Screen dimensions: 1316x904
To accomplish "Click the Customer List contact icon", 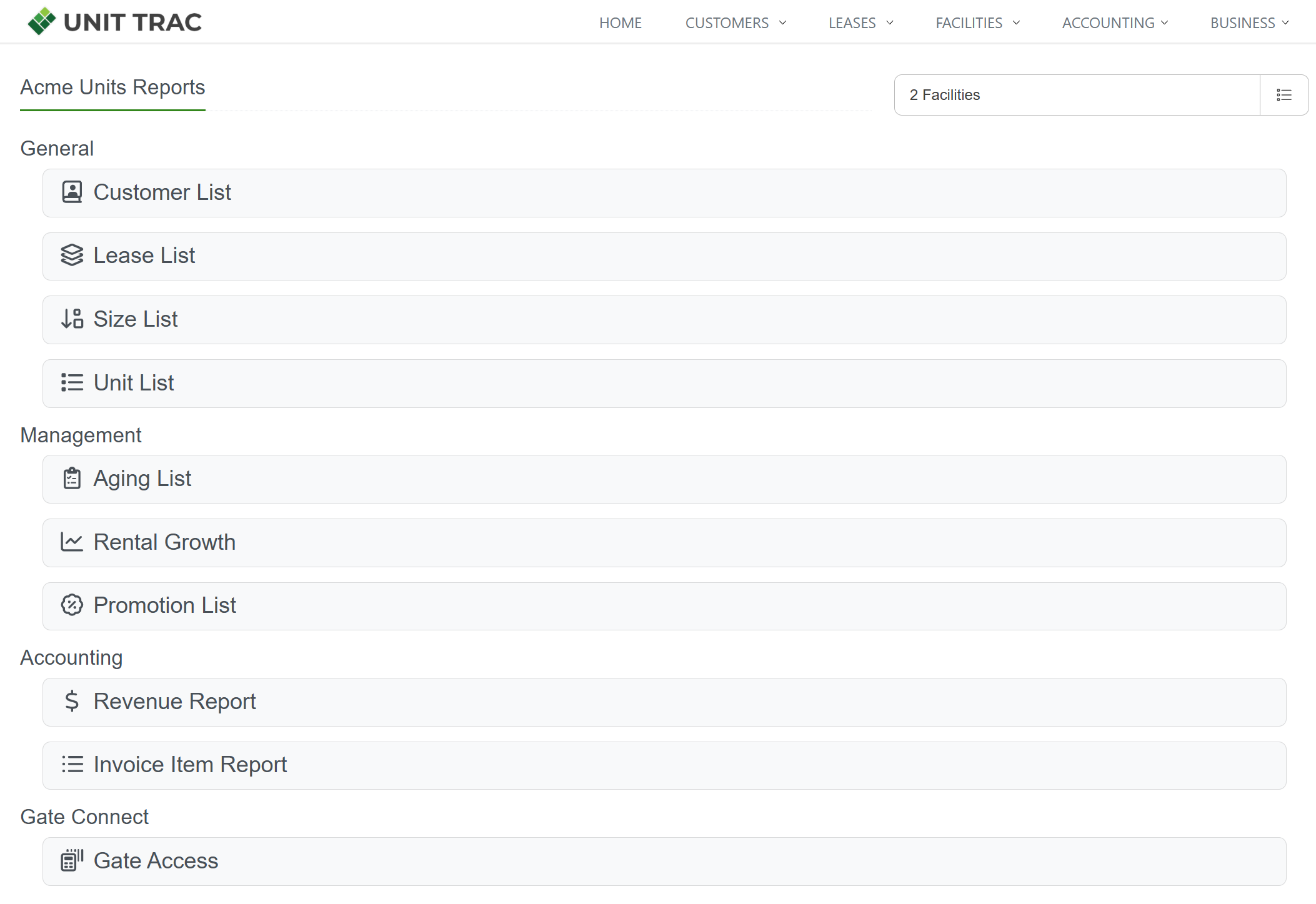I will point(72,192).
